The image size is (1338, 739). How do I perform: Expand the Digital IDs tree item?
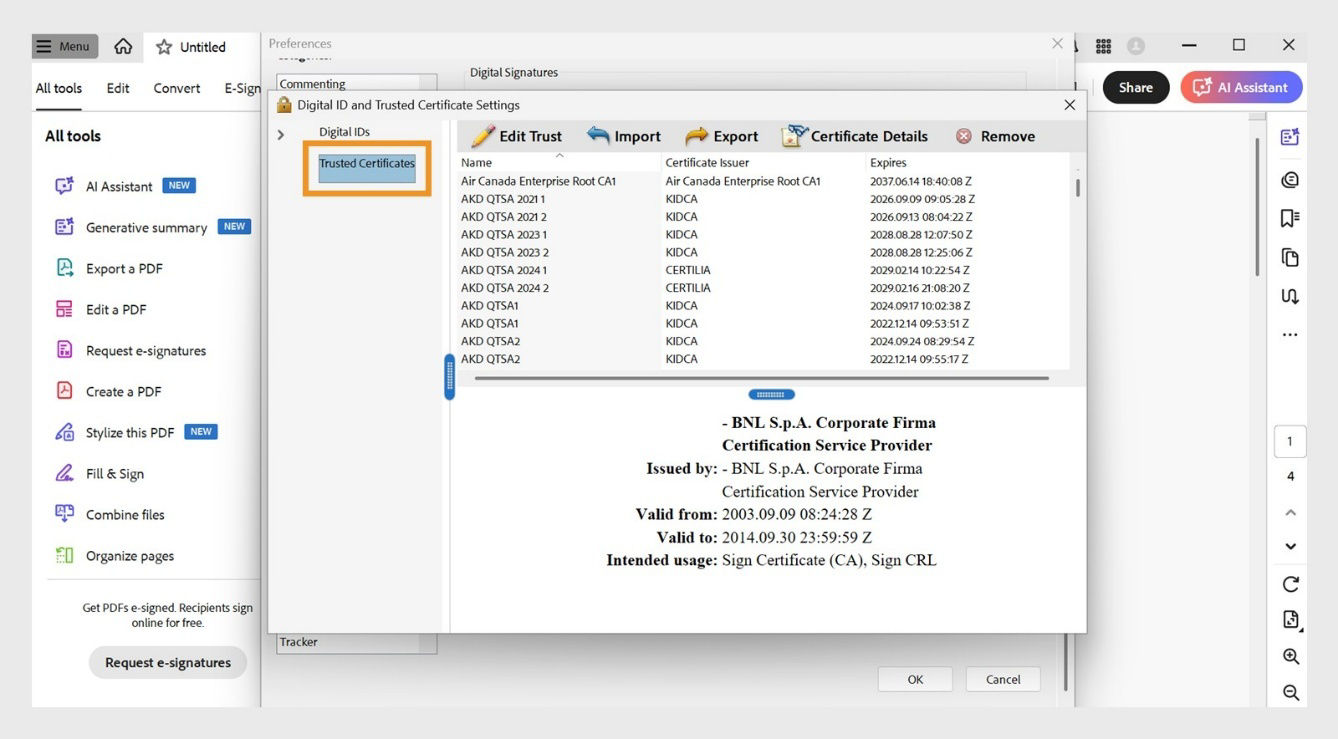[280, 133]
